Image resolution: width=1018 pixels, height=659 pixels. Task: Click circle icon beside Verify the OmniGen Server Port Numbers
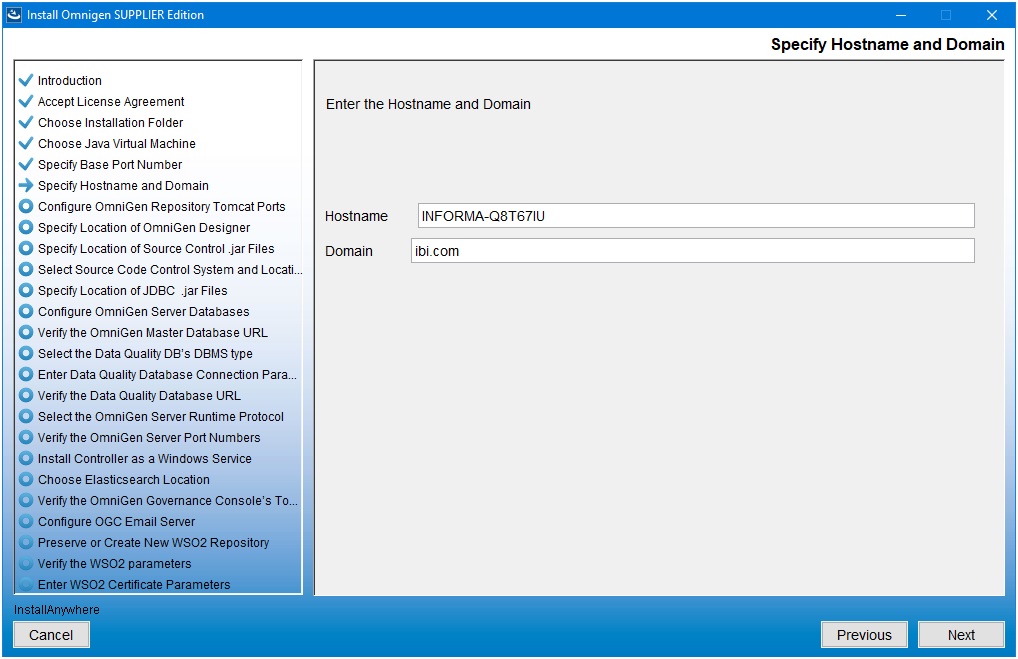point(26,437)
